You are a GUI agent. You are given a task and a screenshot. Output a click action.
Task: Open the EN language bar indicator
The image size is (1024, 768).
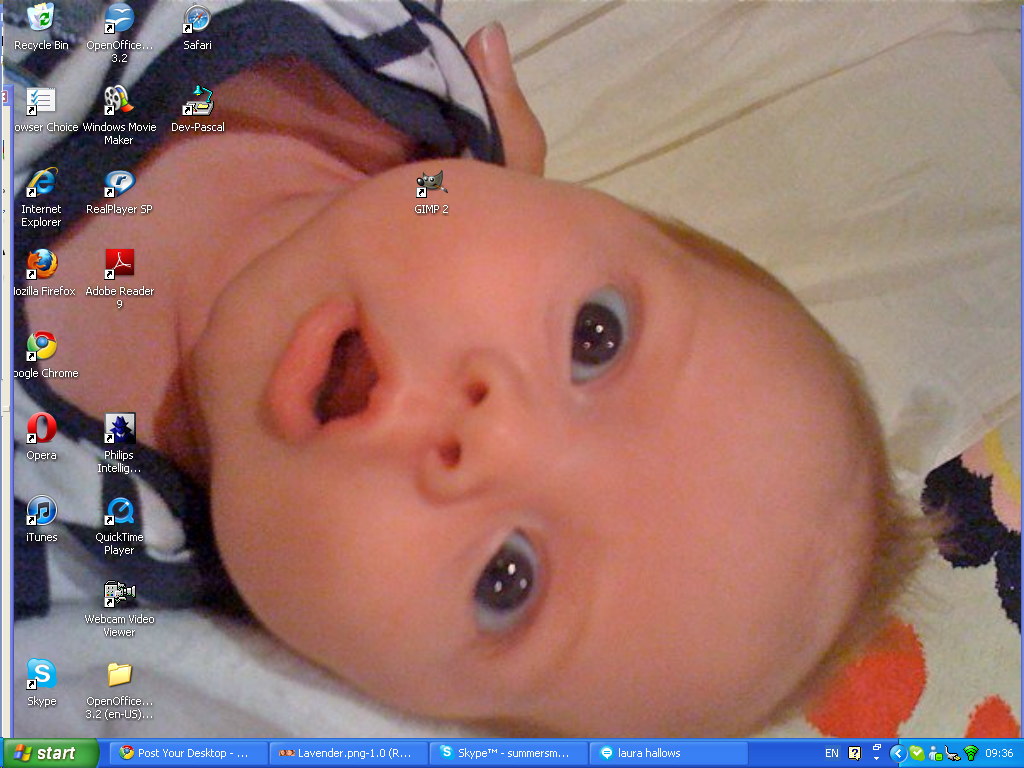pyautogui.click(x=831, y=754)
